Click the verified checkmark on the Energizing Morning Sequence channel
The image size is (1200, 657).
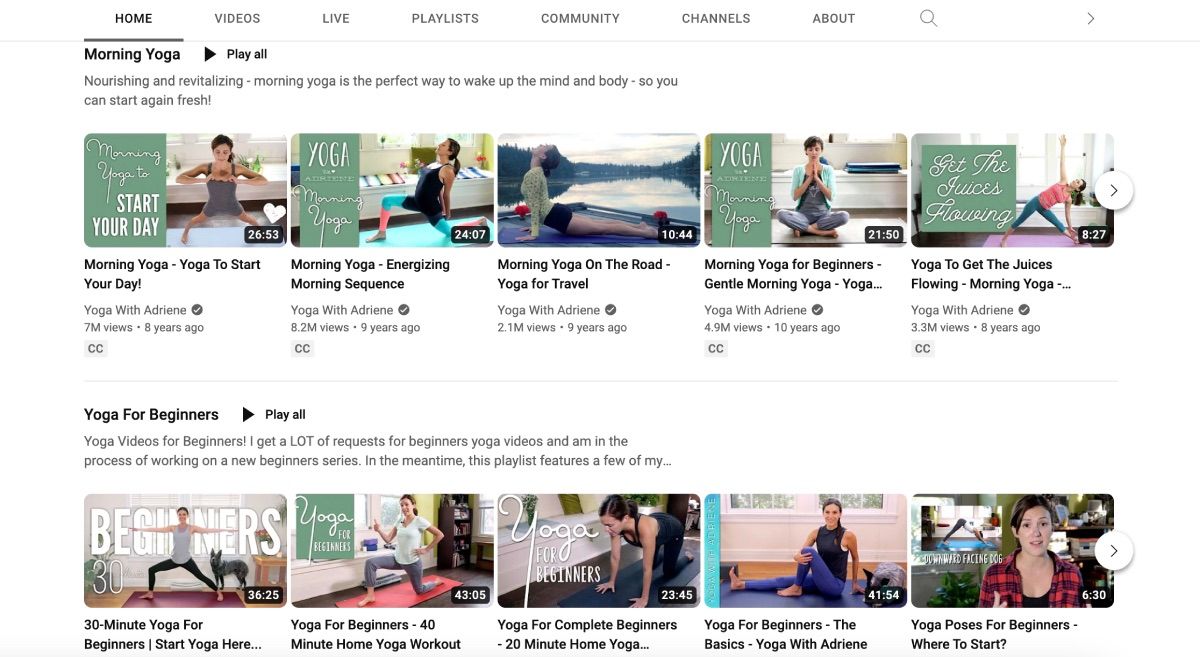pos(402,308)
